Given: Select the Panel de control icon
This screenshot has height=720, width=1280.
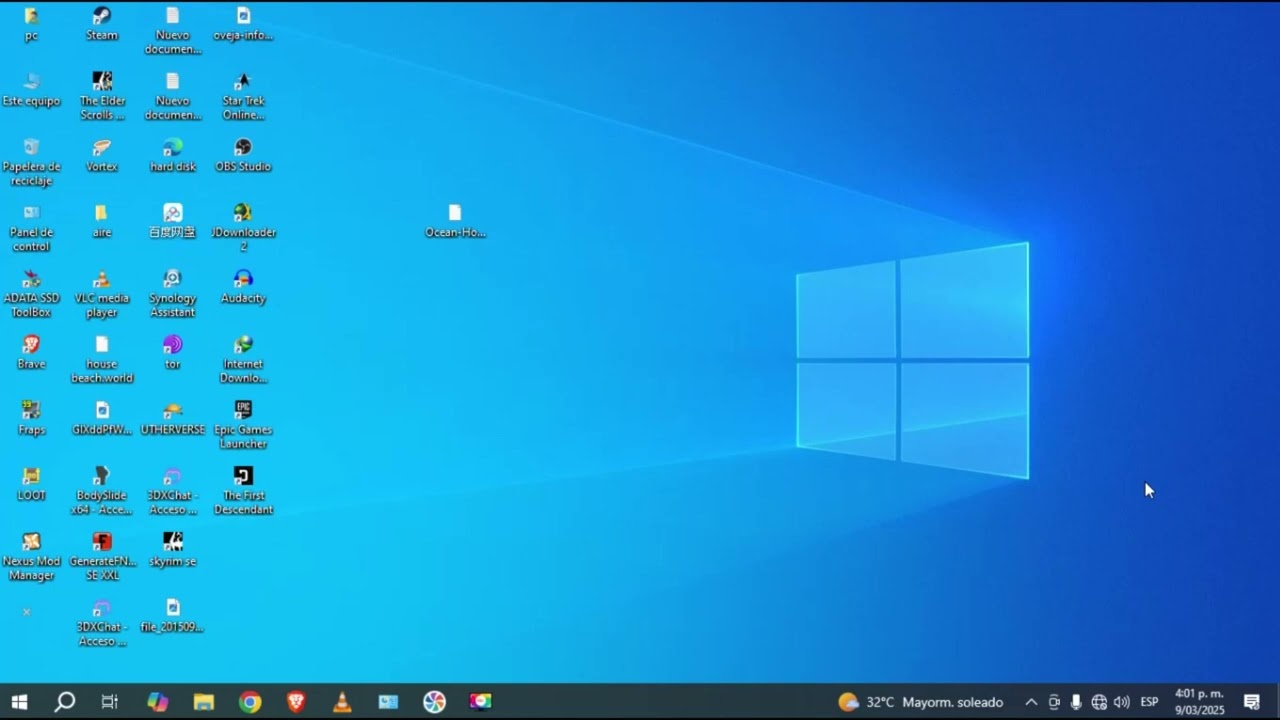Looking at the screenshot, I should coord(31,228).
